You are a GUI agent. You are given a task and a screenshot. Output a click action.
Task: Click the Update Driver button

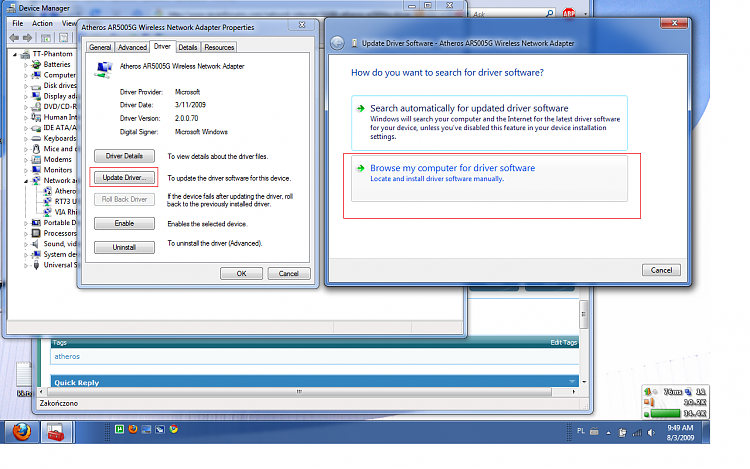124,177
